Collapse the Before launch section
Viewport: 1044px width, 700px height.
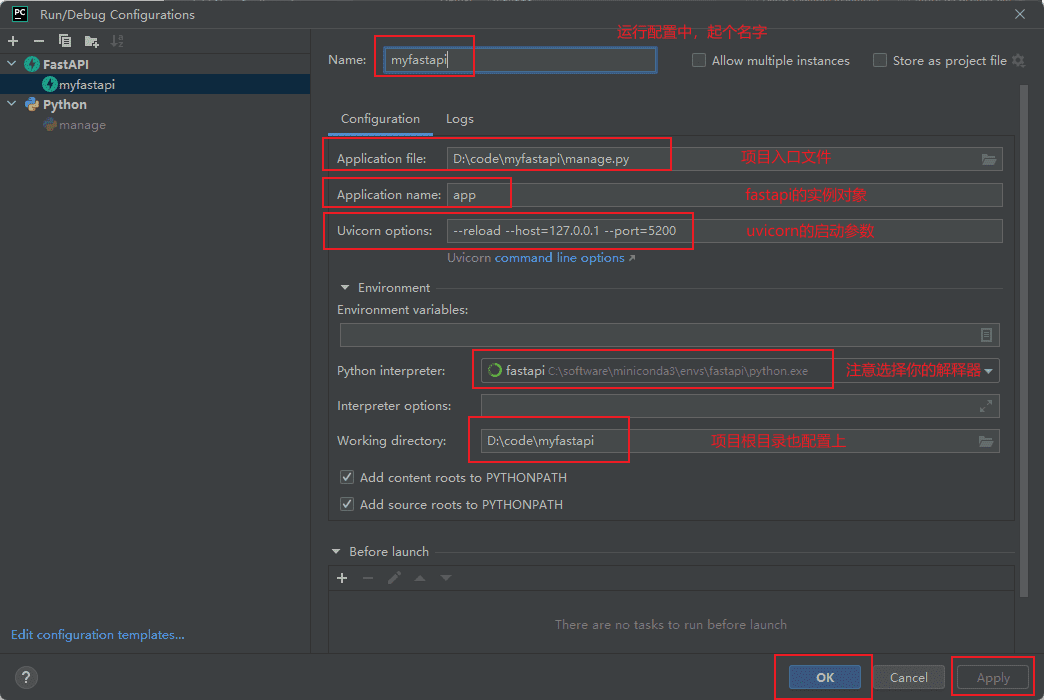[x=336, y=551]
